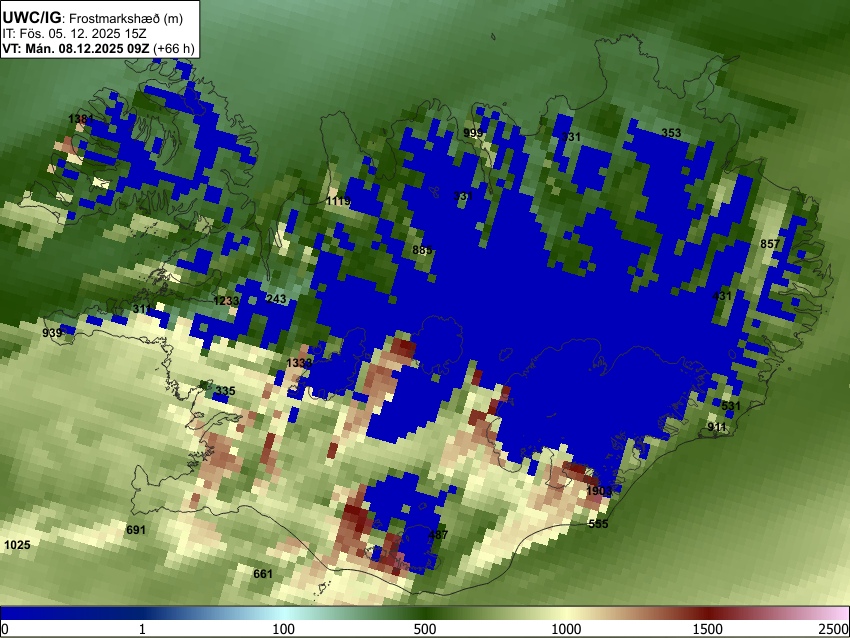850x638 pixels.
Task: Select the 885 map label
Action: pyautogui.click(x=422, y=250)
